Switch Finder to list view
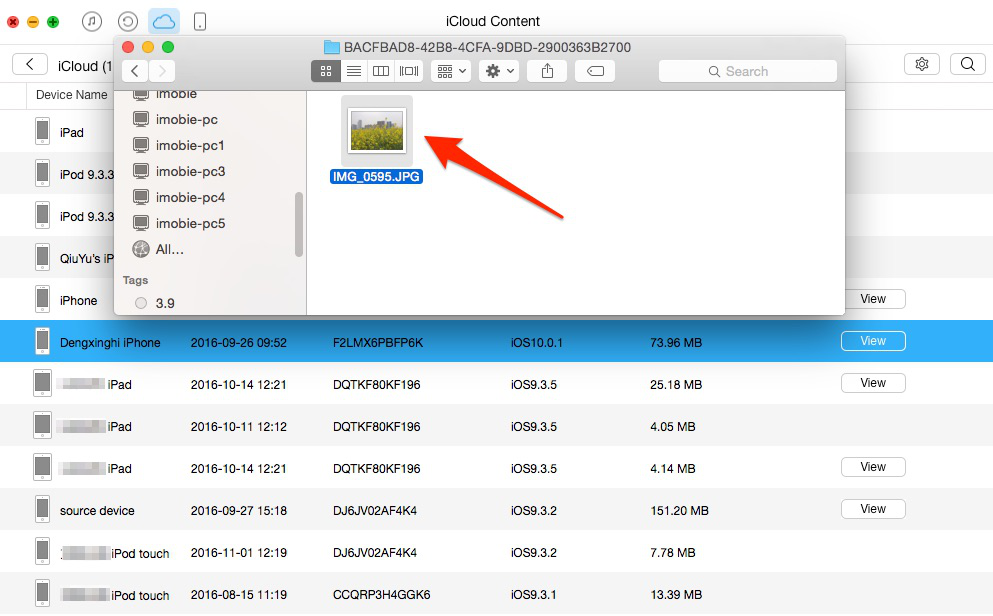 point(354,71)
